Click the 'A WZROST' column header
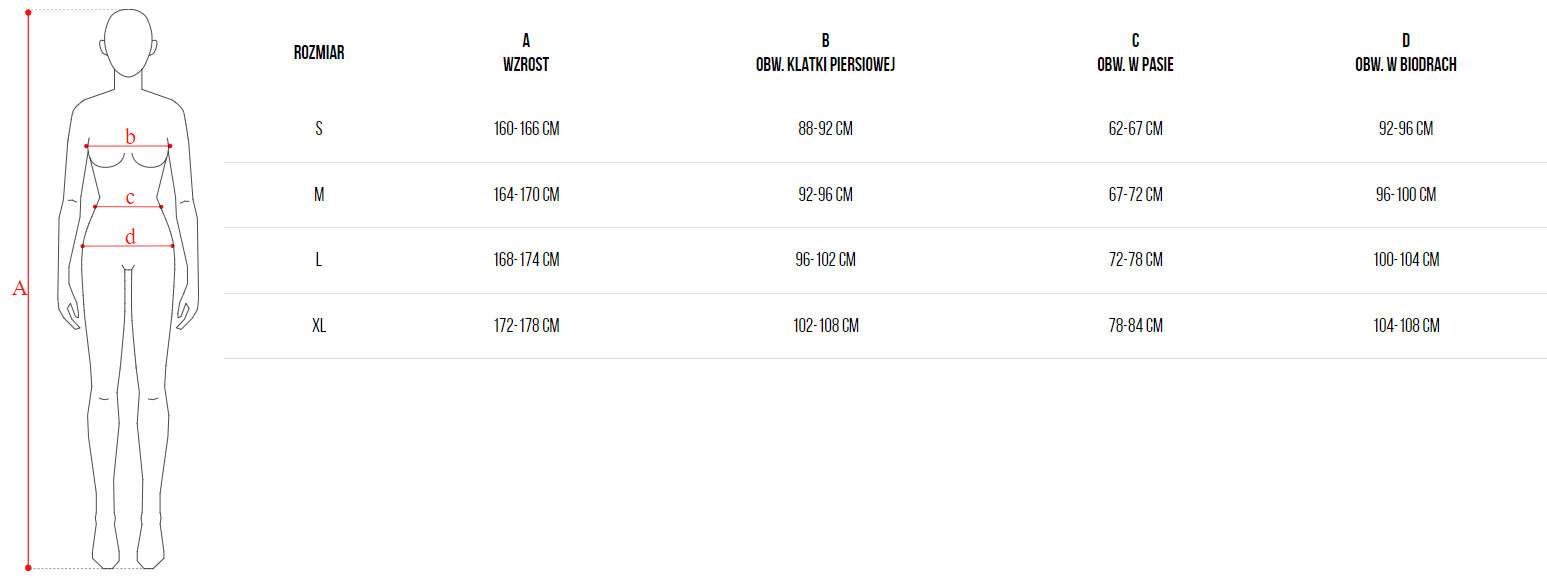Viewport: 1547px width, 578px height. pyautogui.click(x=526, y=53)
